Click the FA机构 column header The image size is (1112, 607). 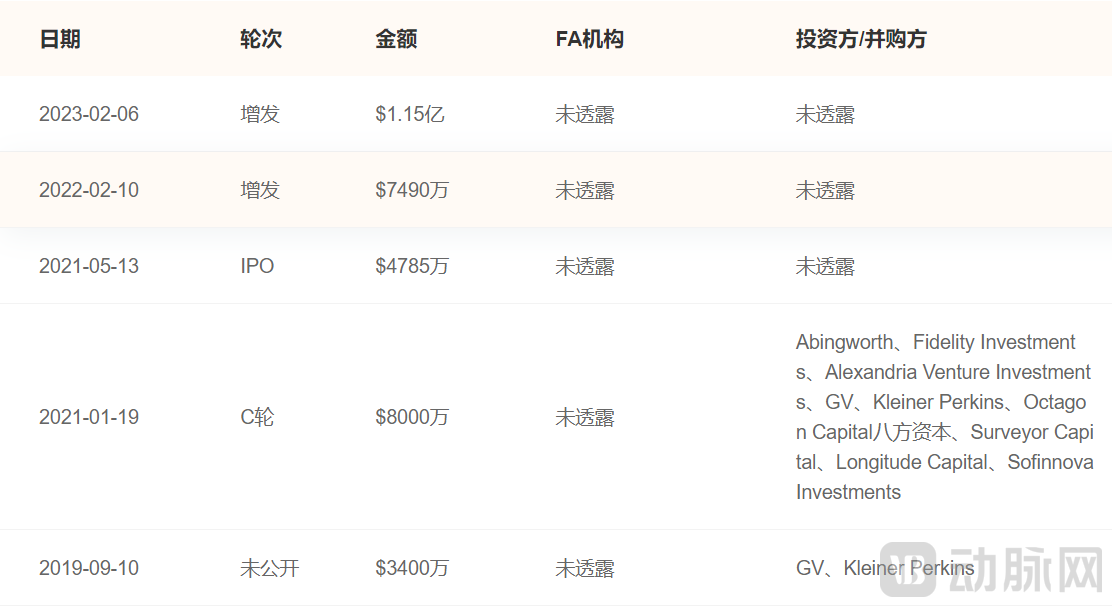590,39
